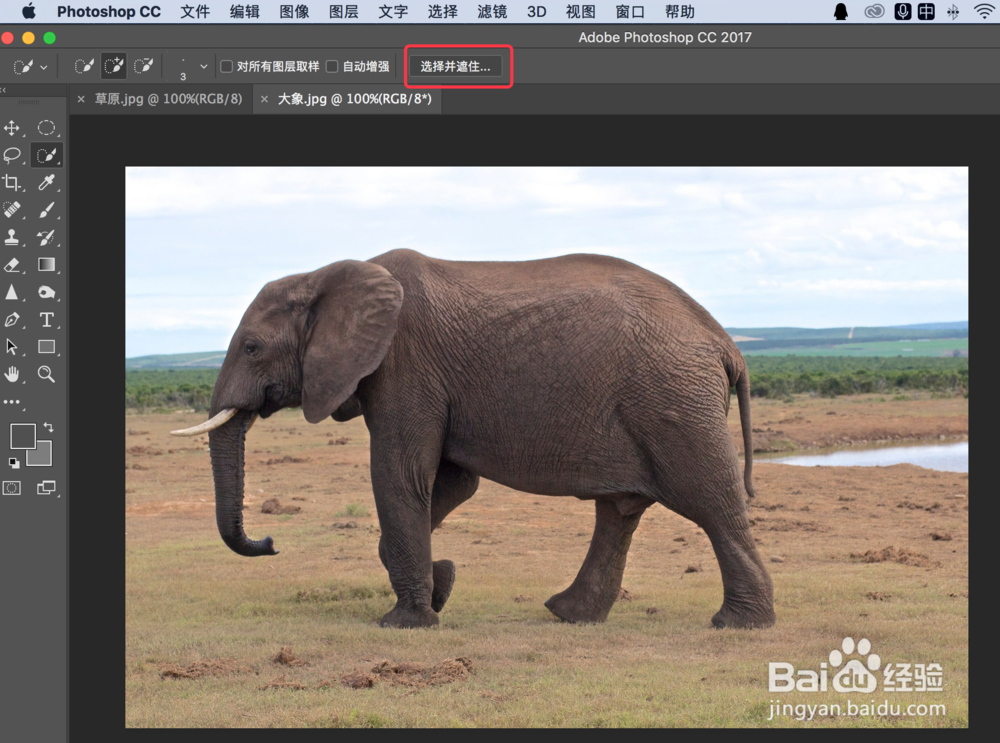The image size is (1000, 743).
Task: Select the Crop tool
Action: pos(12,183)
